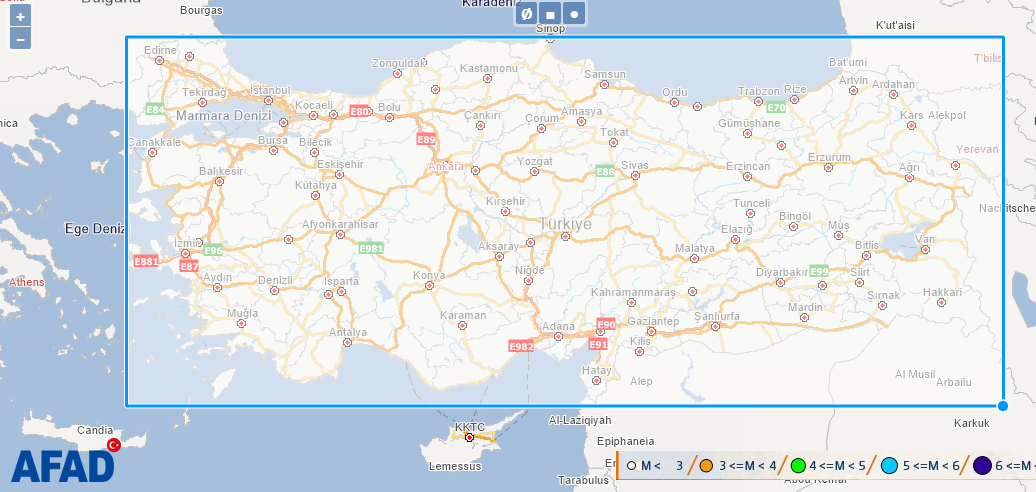
Task: Click the E982 road shield
Action: click(521, 346)
